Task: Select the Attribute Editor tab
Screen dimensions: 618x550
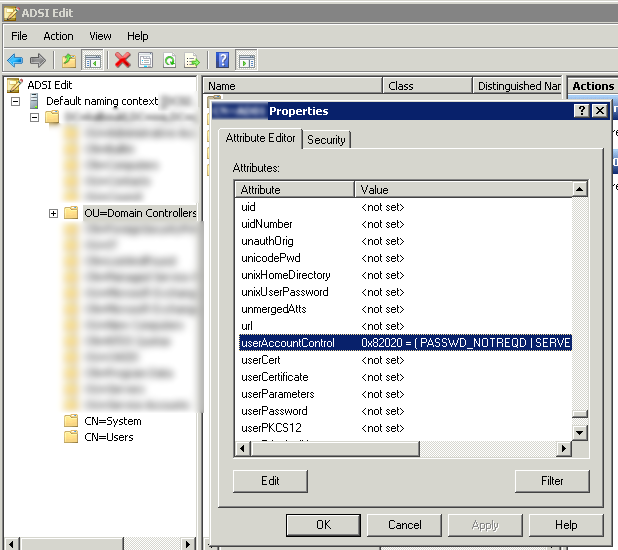Action: pyautogui.click(x=260, y=138)
